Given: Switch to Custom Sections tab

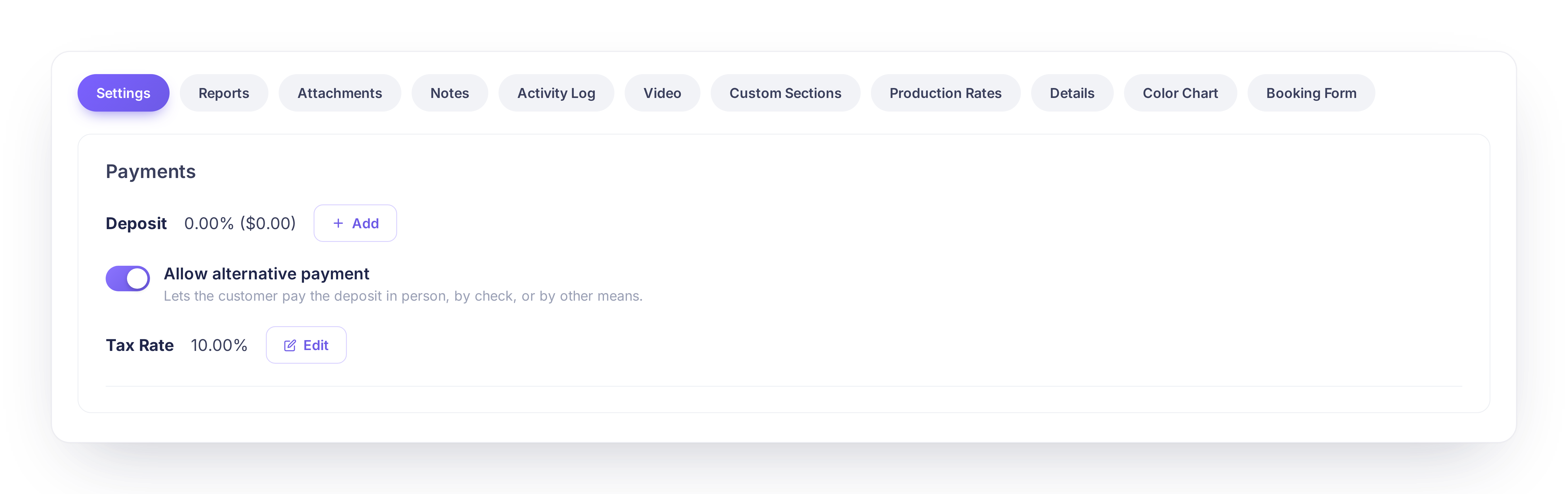Looking at the screenshot, I should click(x=785, y=93).
